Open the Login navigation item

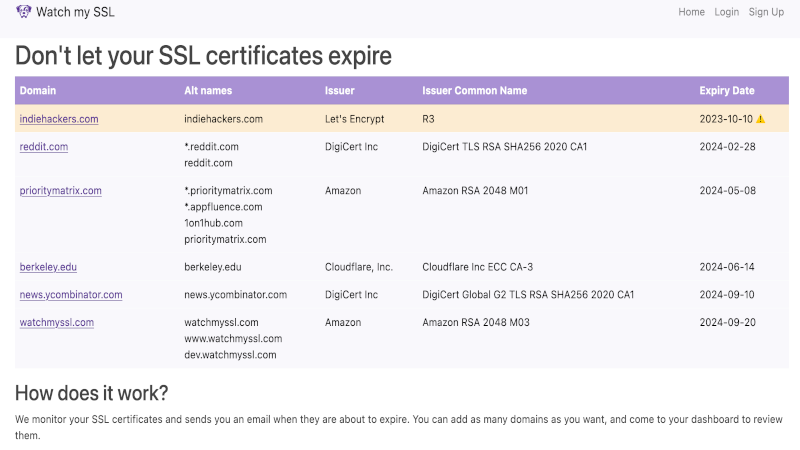(x=727, y=12)
